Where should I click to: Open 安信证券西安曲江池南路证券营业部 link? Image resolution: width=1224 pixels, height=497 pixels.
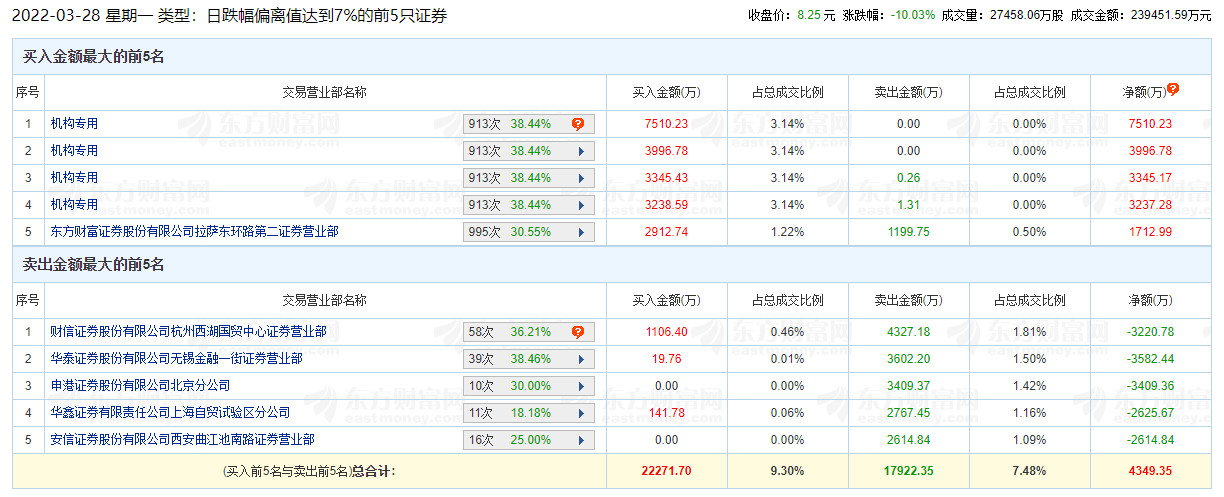(x=183, y=439)
